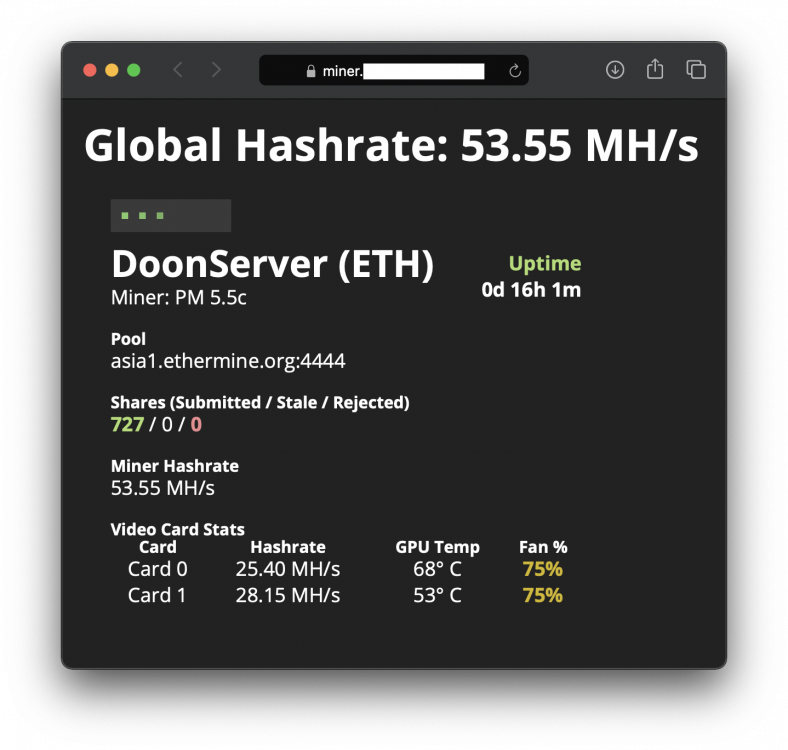The width and height of the screenshot is (788, 750).
Task: Click the Fan % column header
Action: point(543,547)
